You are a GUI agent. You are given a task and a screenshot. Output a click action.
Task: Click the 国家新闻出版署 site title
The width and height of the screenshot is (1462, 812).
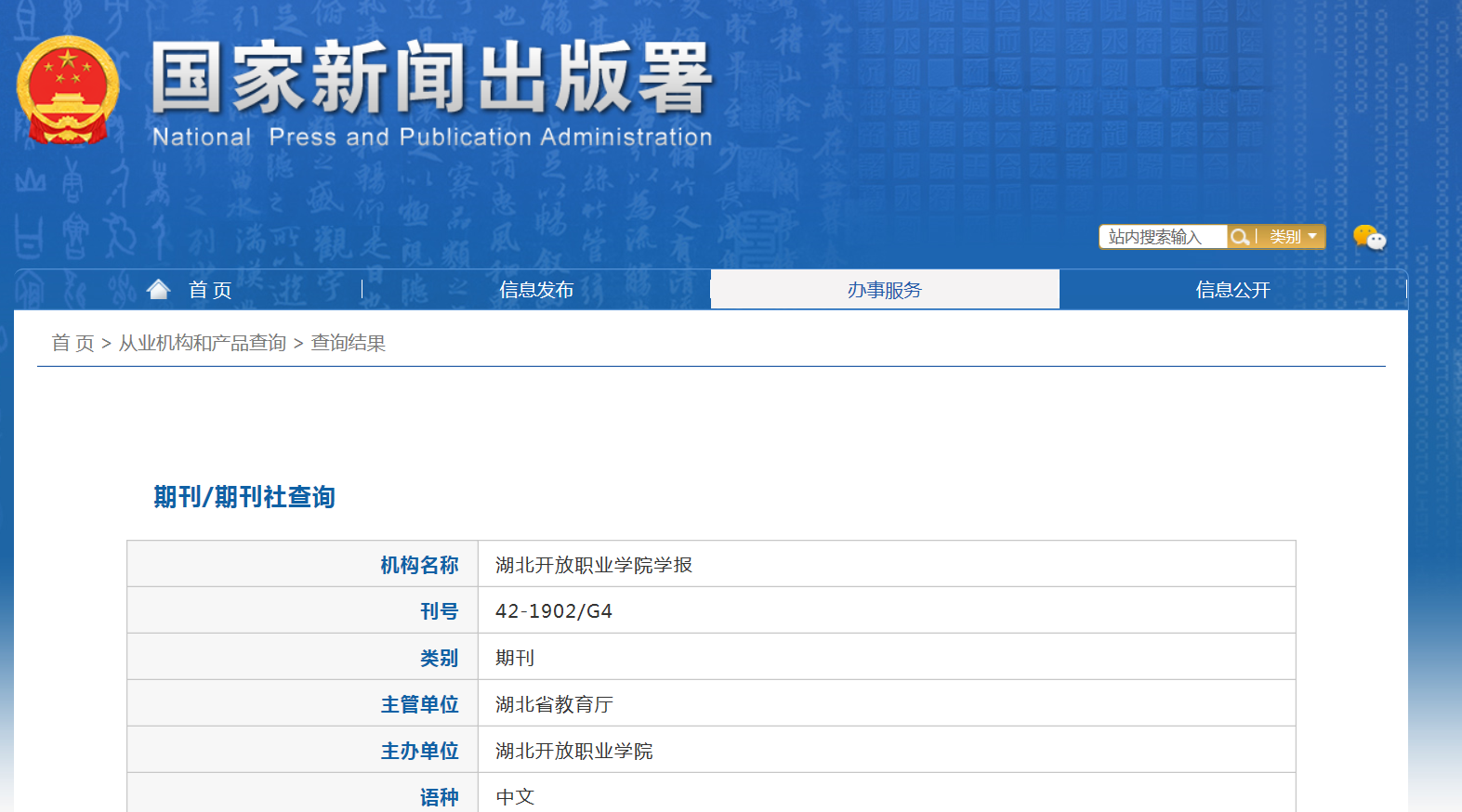[431, 77]
